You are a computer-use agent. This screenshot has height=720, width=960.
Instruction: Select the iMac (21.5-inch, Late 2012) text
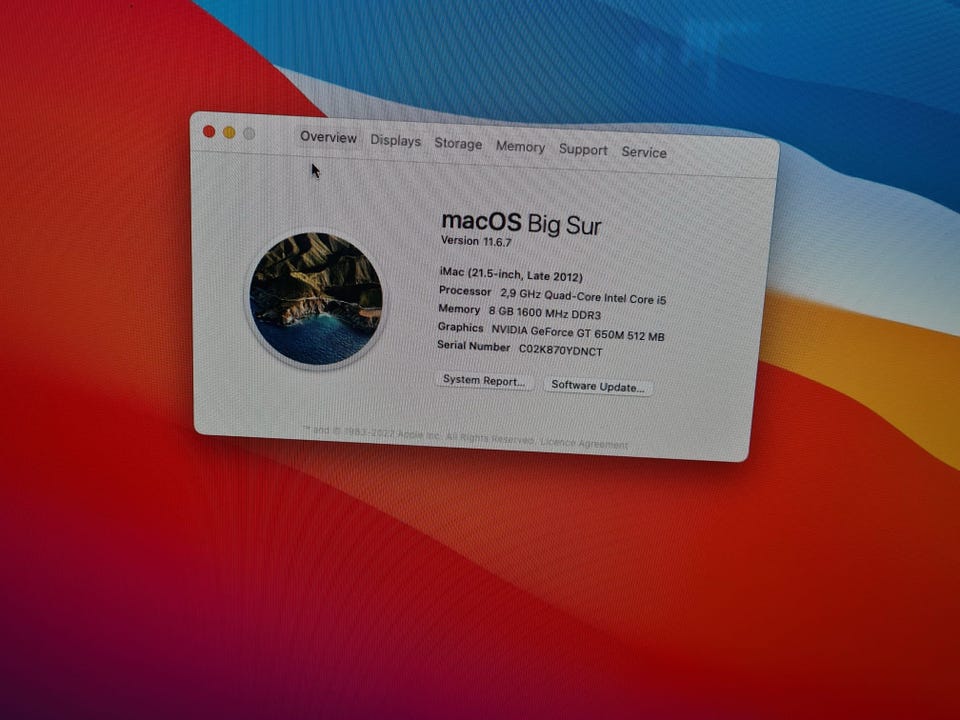click(511, 274)
